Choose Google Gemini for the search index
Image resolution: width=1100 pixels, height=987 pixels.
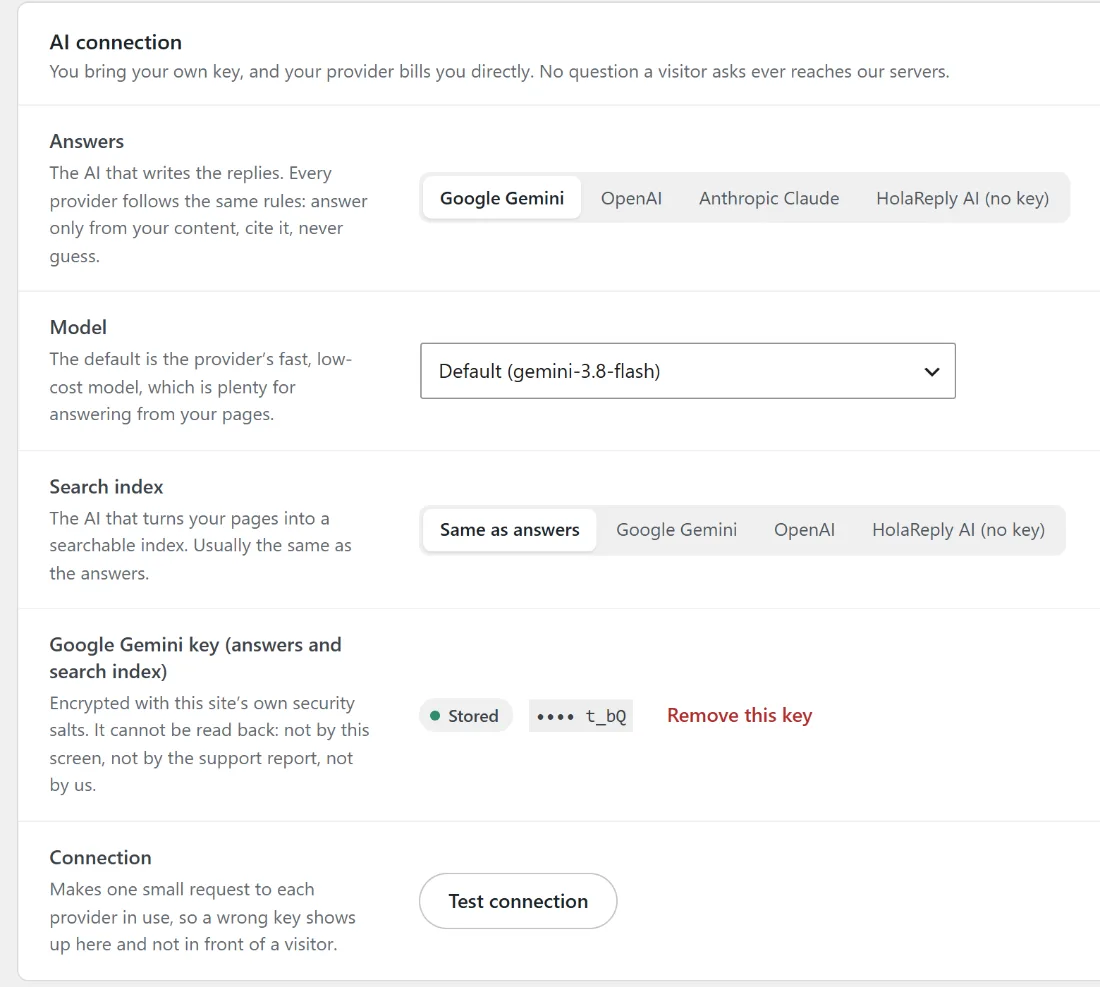click(676, 530)
